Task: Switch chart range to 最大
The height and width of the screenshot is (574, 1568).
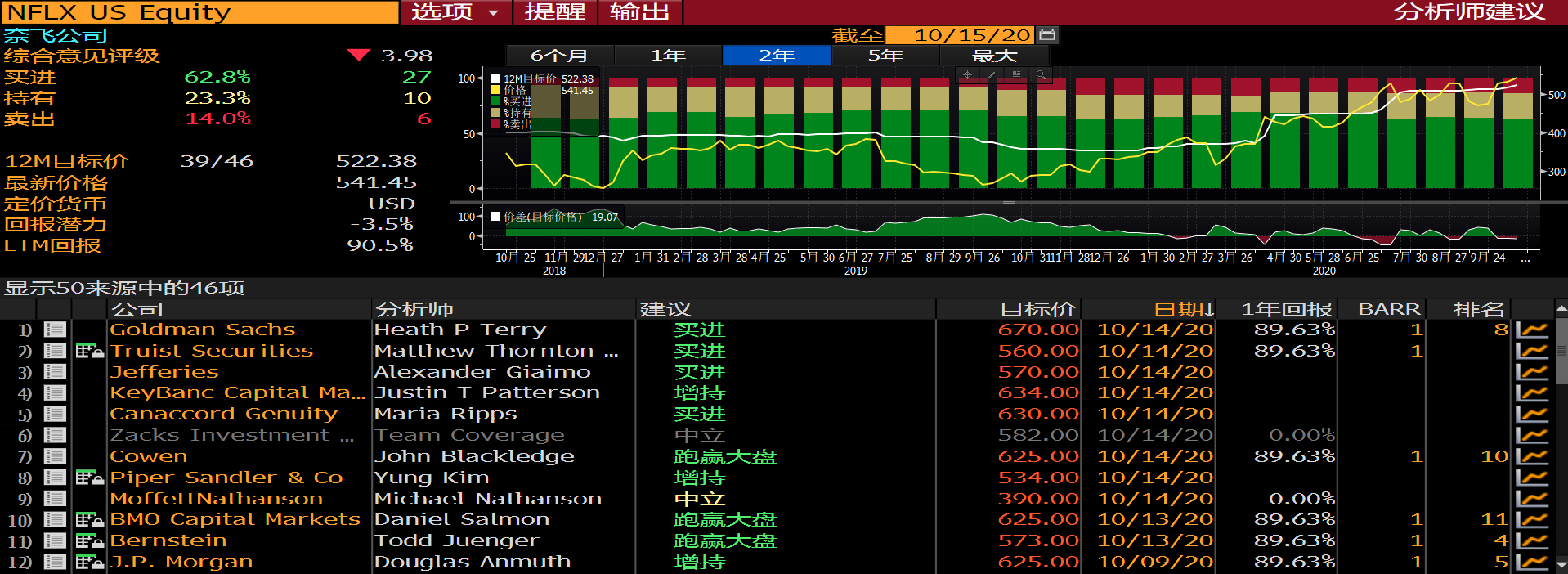Action: (994, 56)
